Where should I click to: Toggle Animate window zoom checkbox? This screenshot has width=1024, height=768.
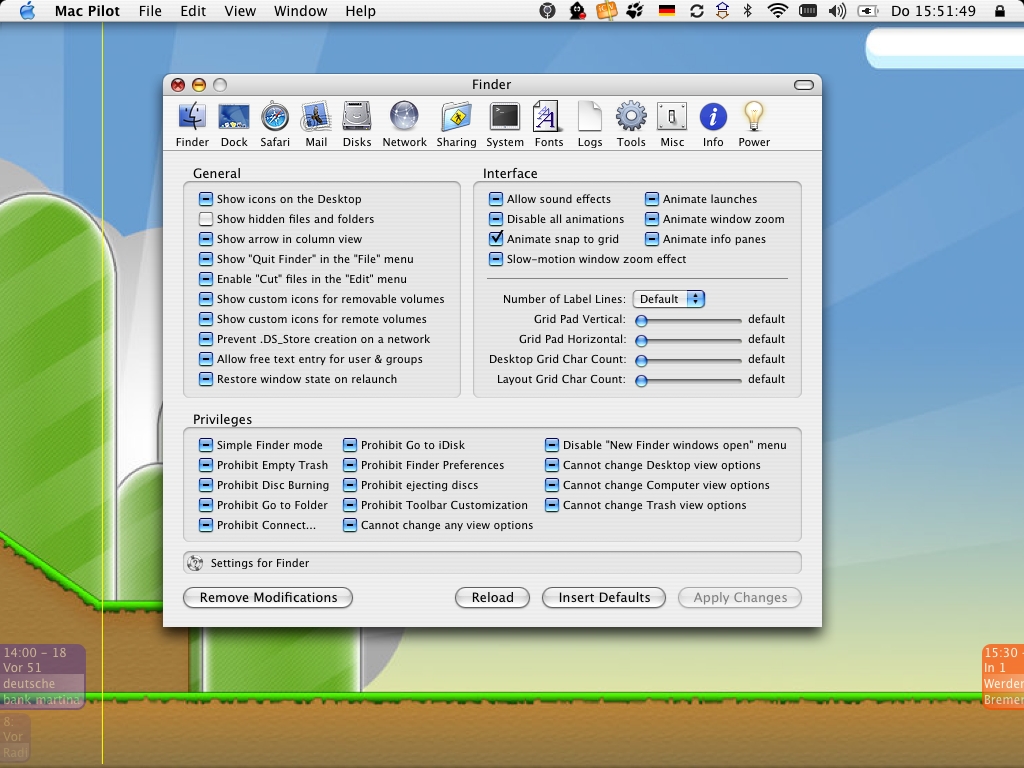pyautogui.click(x=652, y=219)
